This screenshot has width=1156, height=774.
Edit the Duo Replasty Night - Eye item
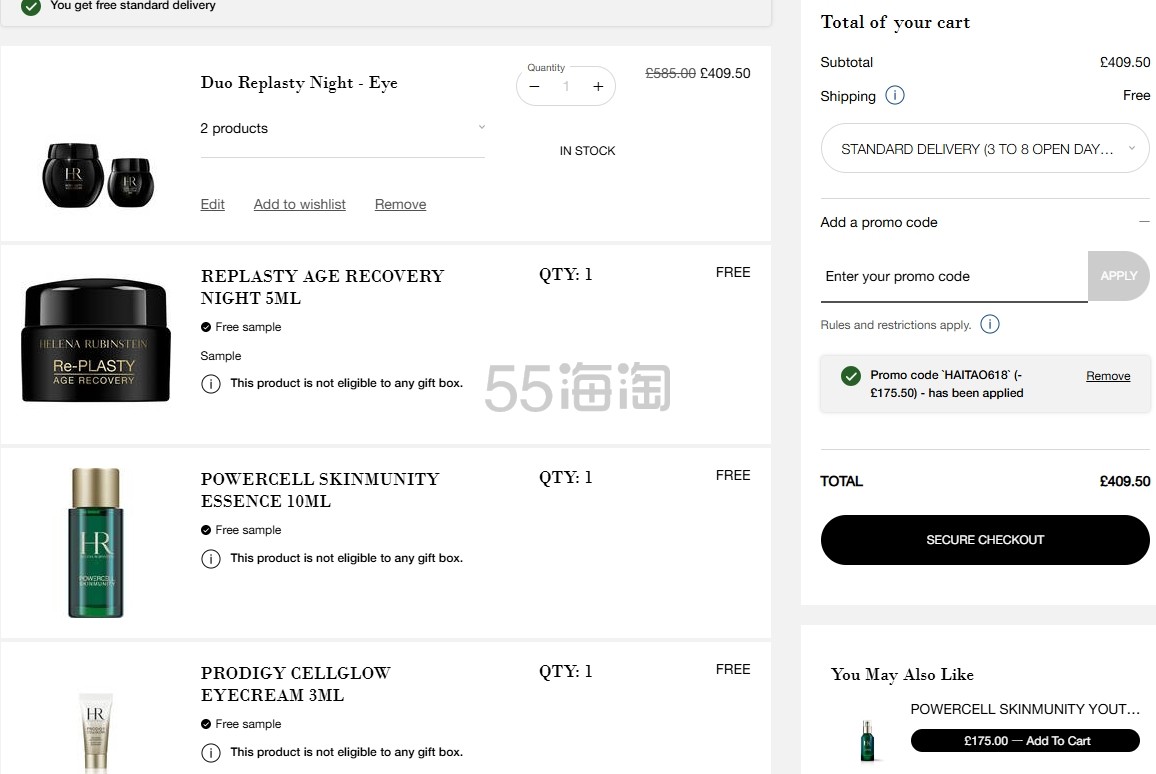click(212, 204)
